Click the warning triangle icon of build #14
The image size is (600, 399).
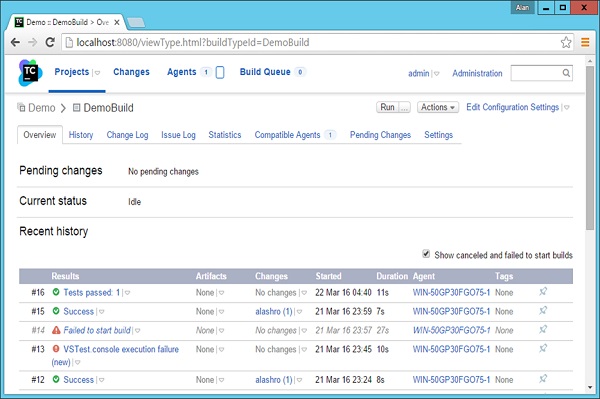click(56, 330)
